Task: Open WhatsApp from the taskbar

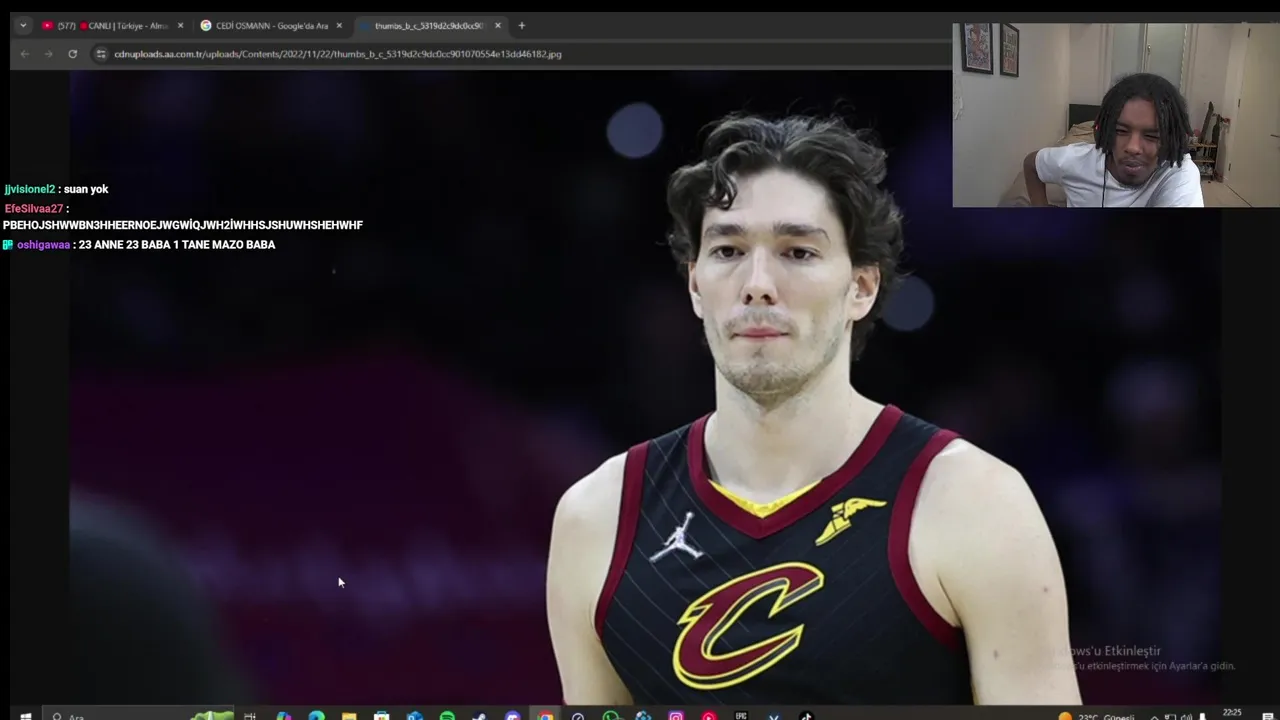Action: (x=610, y=716)
